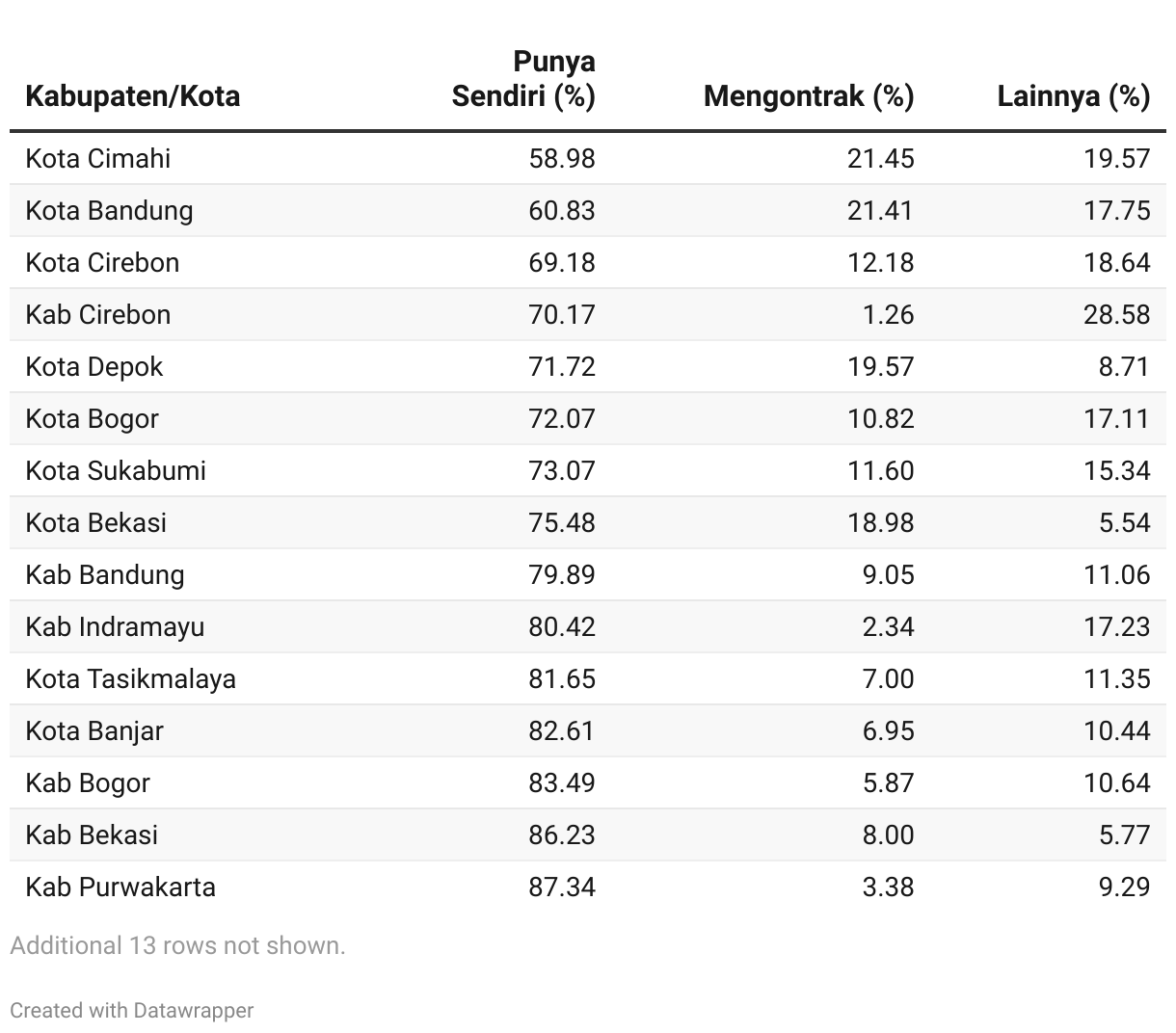
Task: Click Kab Purwakarta in the last row
Action: pos(120,887)
